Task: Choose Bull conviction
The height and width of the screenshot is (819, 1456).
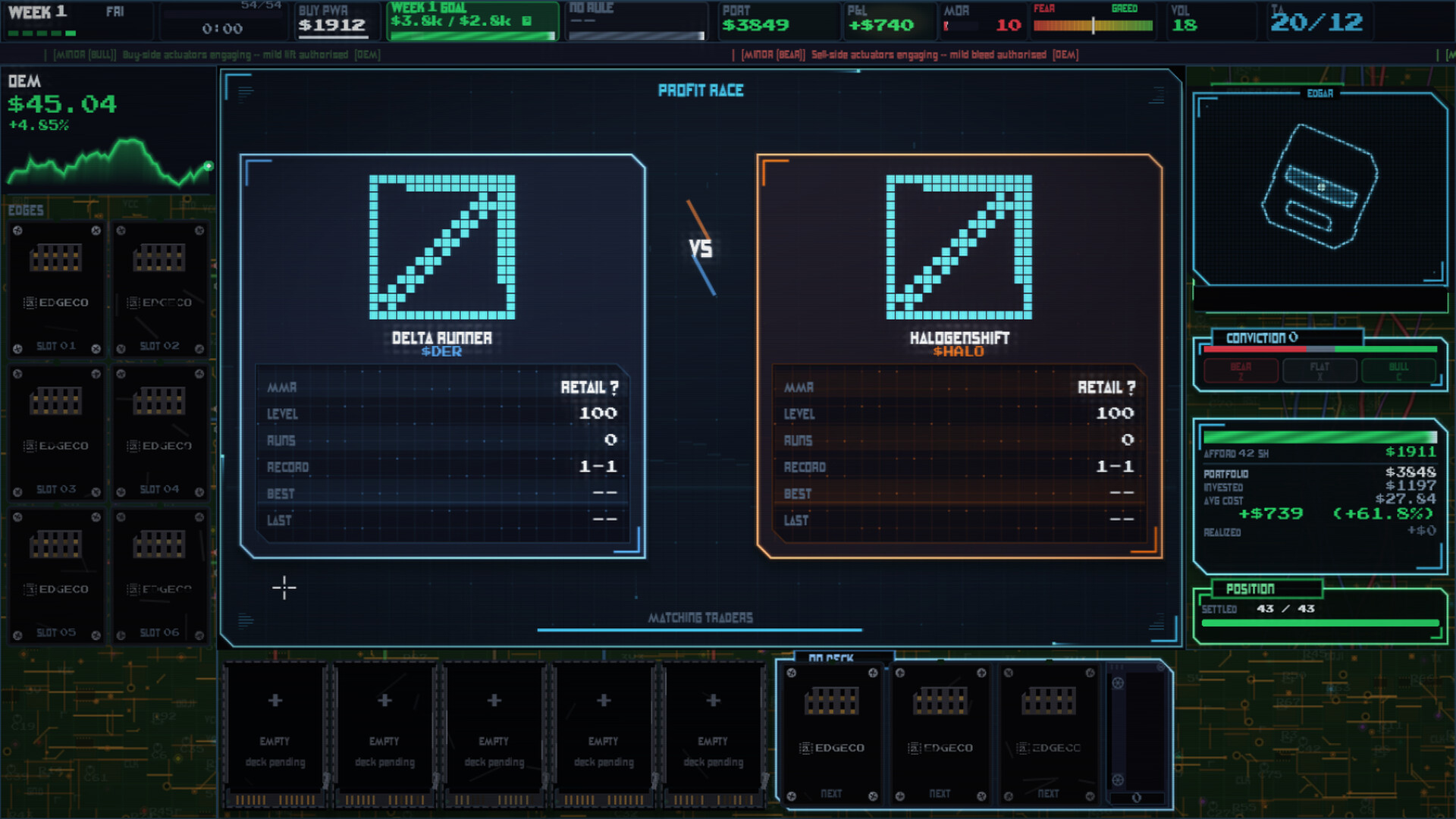Action: point(1398,371)
